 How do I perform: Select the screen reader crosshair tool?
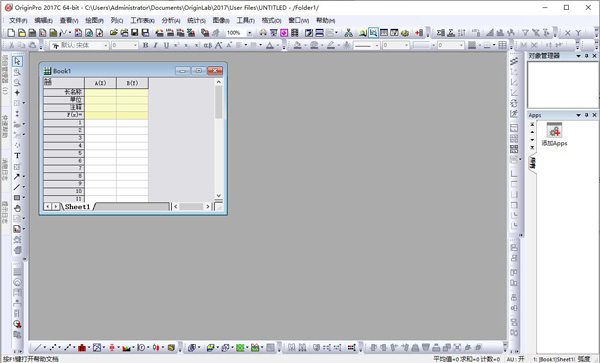click(x=17, y=93)
